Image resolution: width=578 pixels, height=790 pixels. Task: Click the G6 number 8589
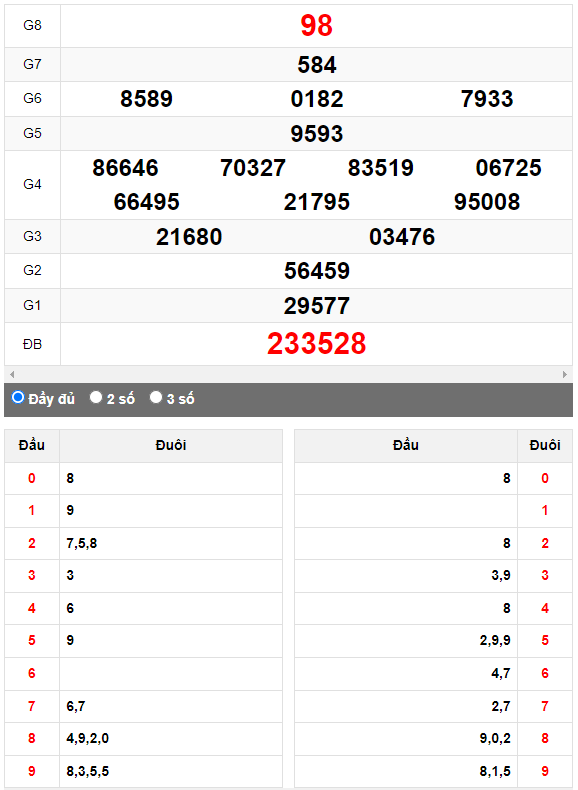(146, 99)
